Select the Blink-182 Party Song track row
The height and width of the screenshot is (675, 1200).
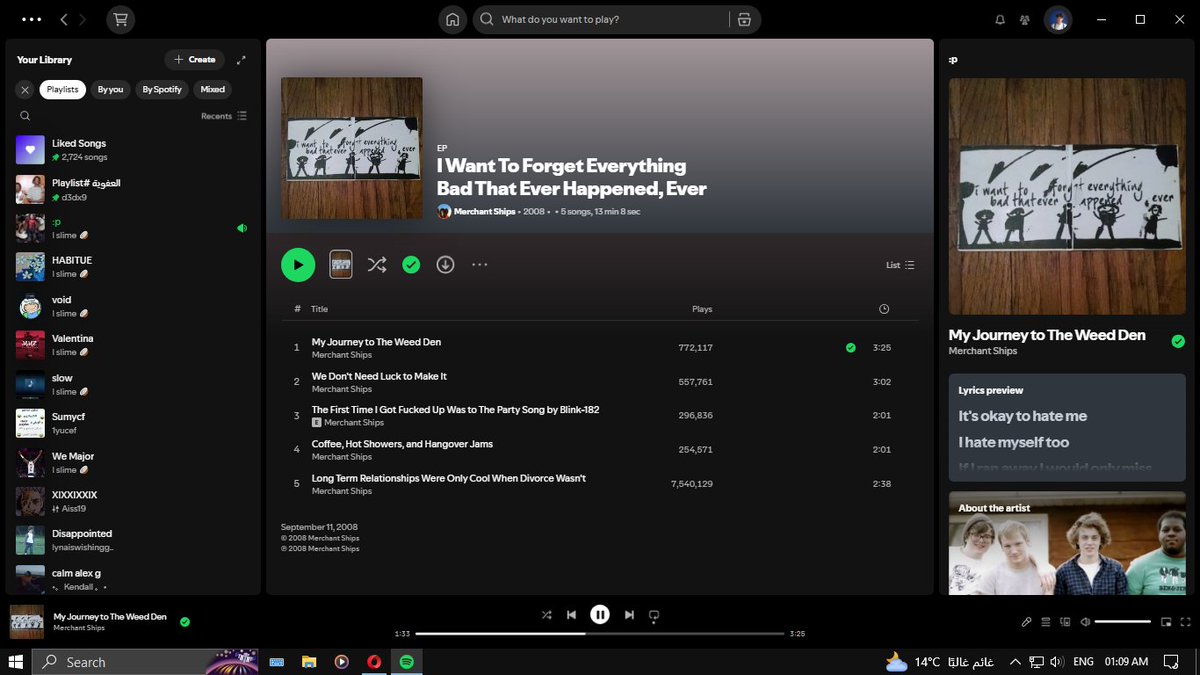click(x=600, y=416)
